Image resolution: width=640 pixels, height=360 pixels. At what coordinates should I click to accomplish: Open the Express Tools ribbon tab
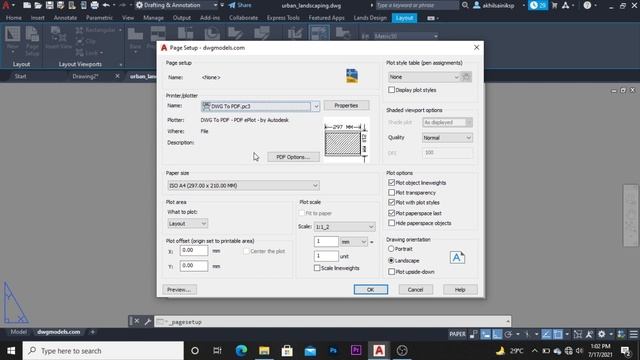tap(283, 18)
